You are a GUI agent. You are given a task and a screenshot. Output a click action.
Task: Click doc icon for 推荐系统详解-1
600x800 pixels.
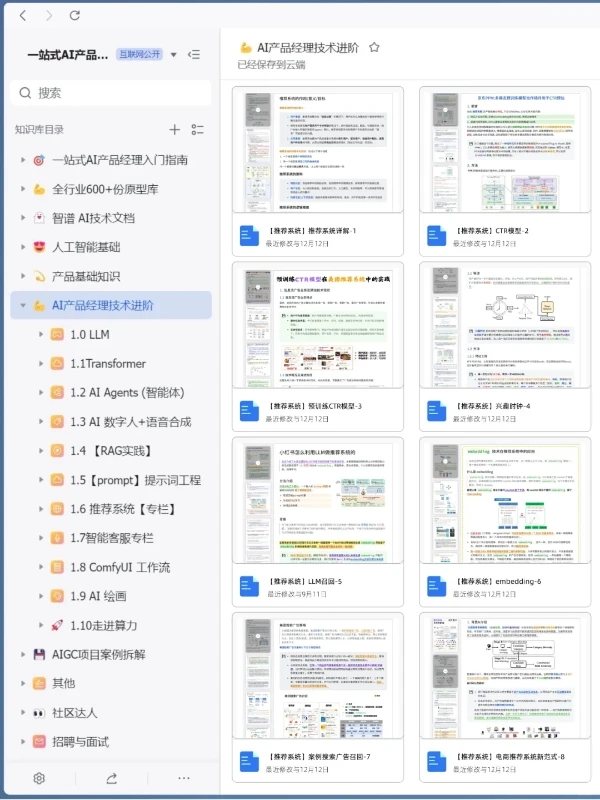[x=249, y=236]
